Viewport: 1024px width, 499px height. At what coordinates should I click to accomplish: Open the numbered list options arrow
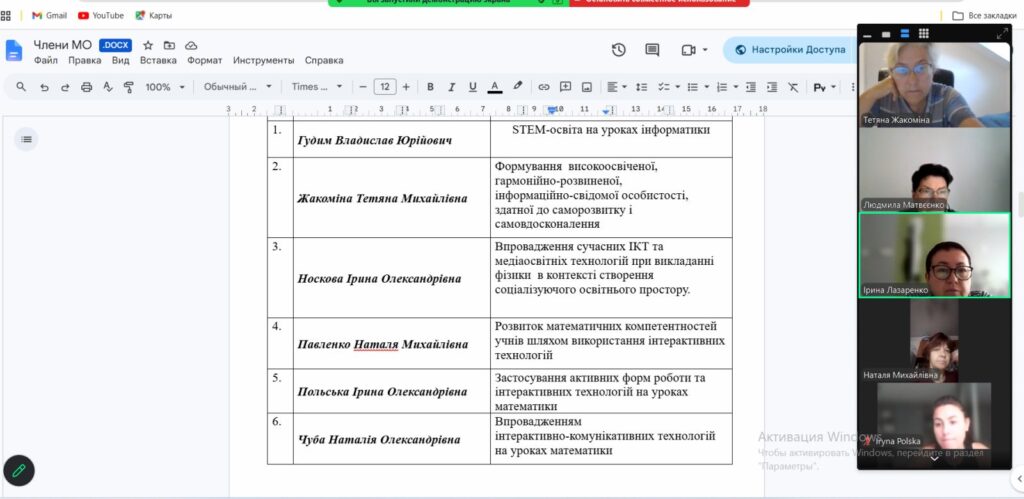pyautogui.click(x=736, y=86)
